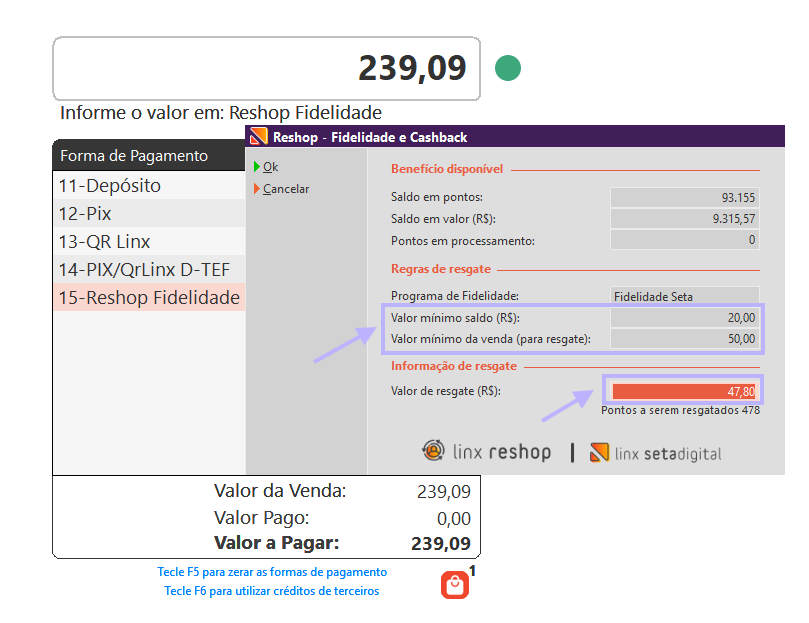Image resolution: width=809 pixels, height=623 pixels.
Task: Click the linx setadigital logo
Action: coord(655,453)
